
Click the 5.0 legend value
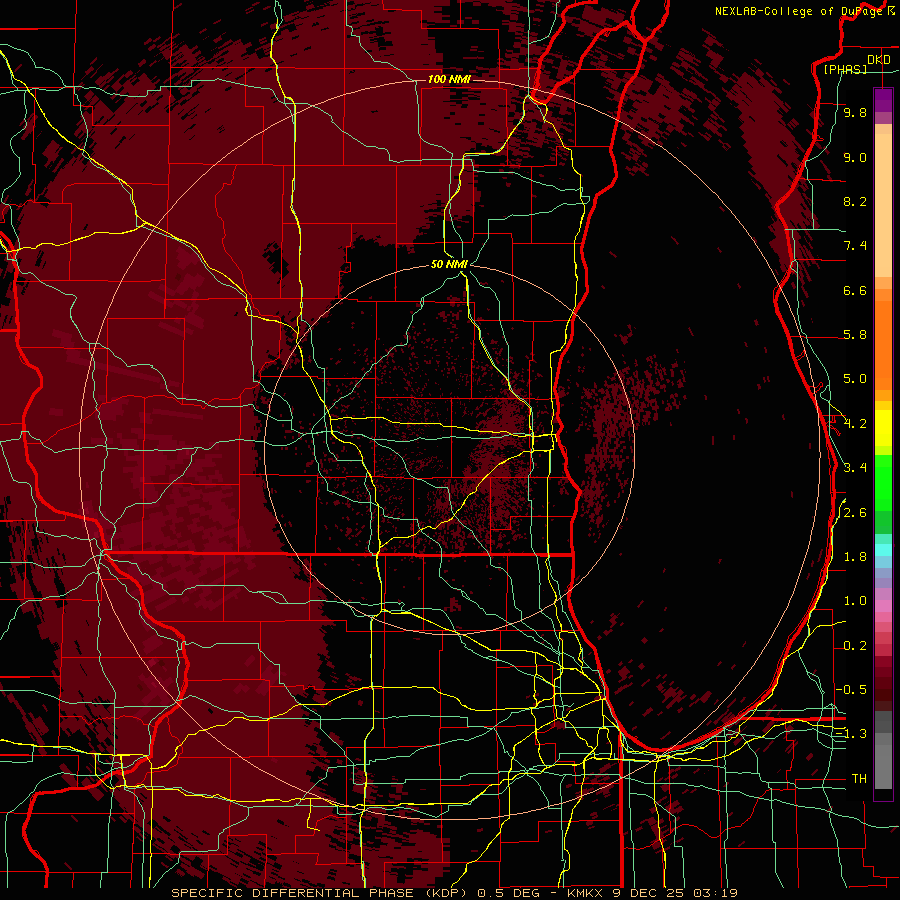click(x=855, y=379)
